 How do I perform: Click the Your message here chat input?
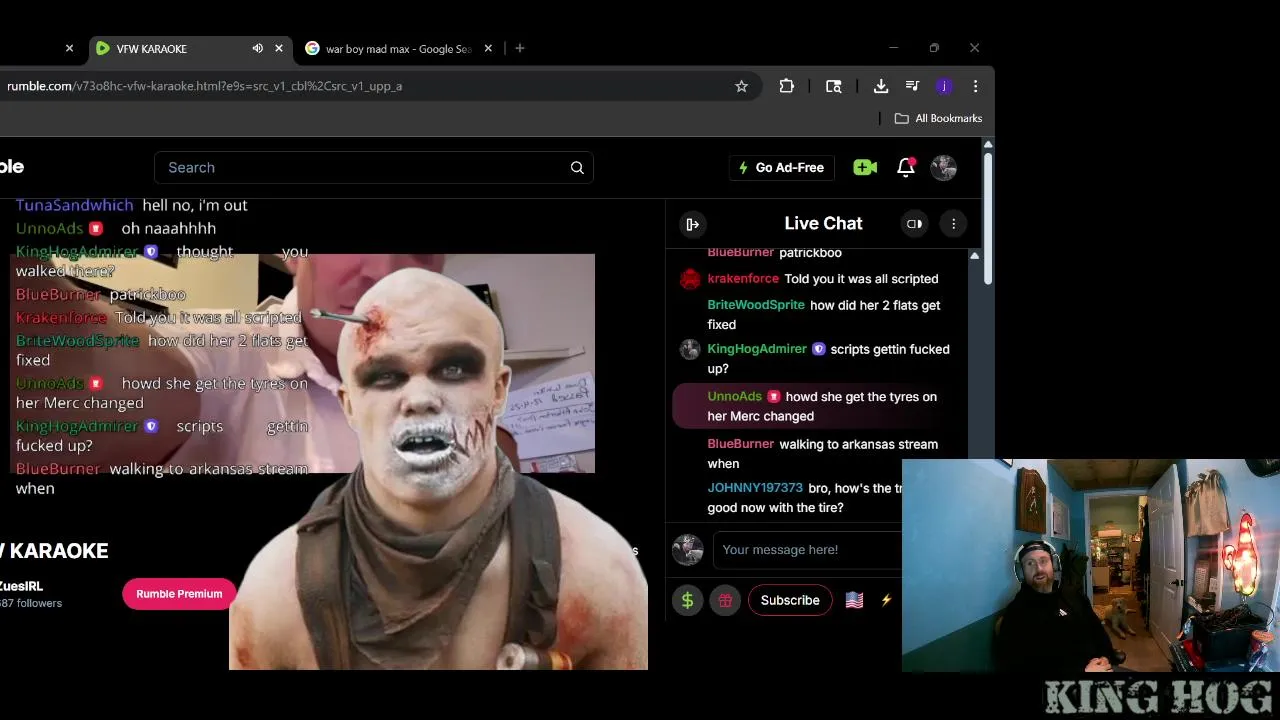coord(808,550)
